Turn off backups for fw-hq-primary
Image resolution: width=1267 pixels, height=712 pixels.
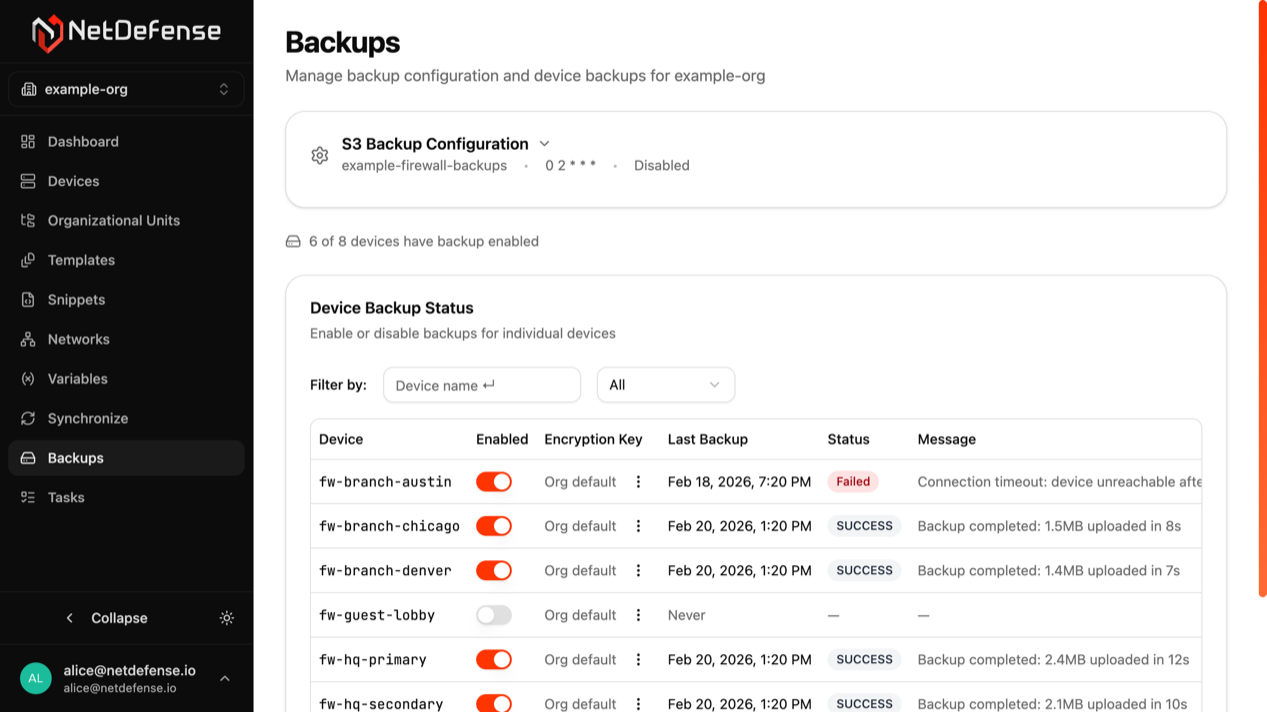pyautogui.click(x=493, y=659)
